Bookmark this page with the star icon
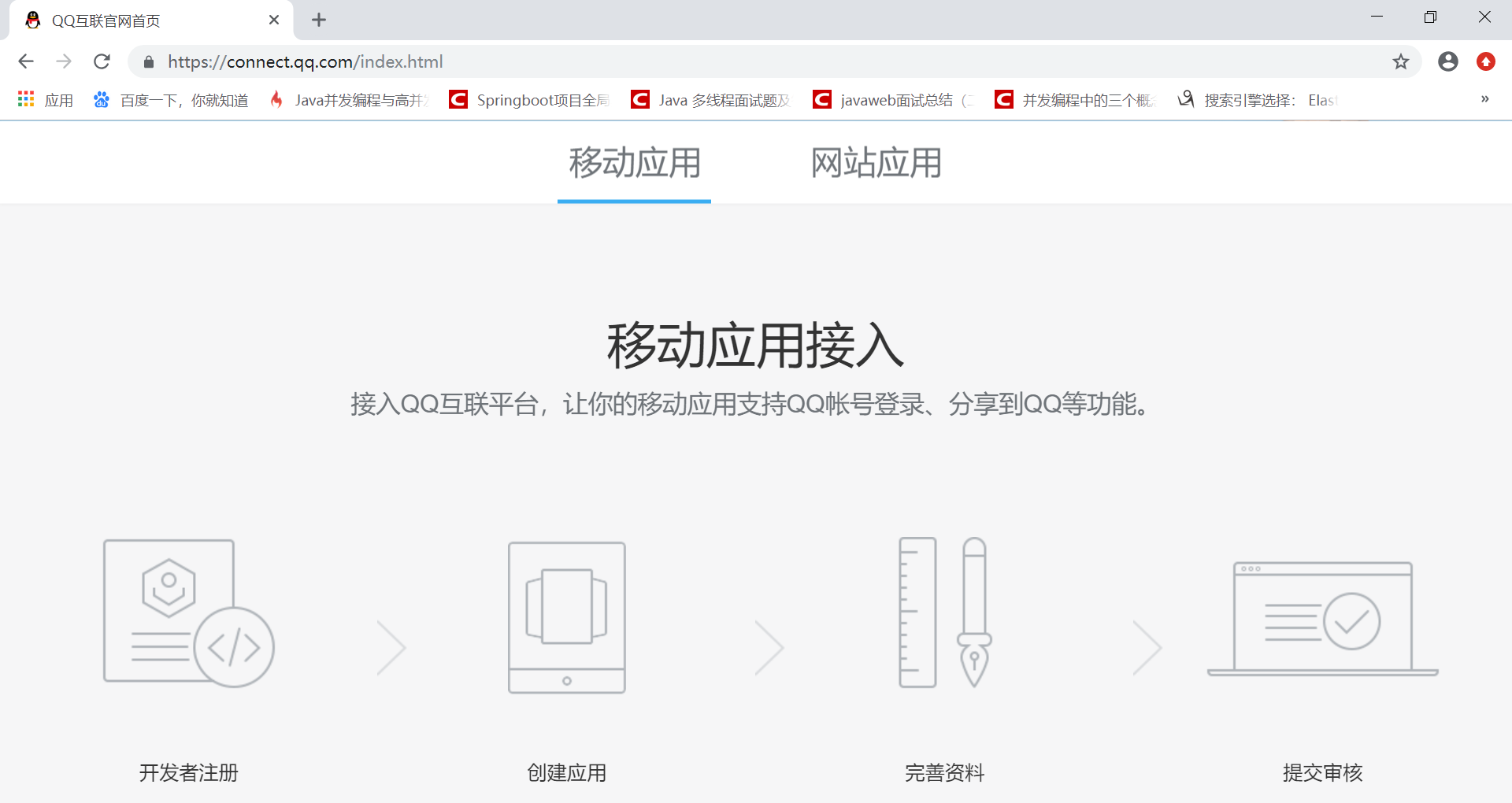 pos(1400,61)
